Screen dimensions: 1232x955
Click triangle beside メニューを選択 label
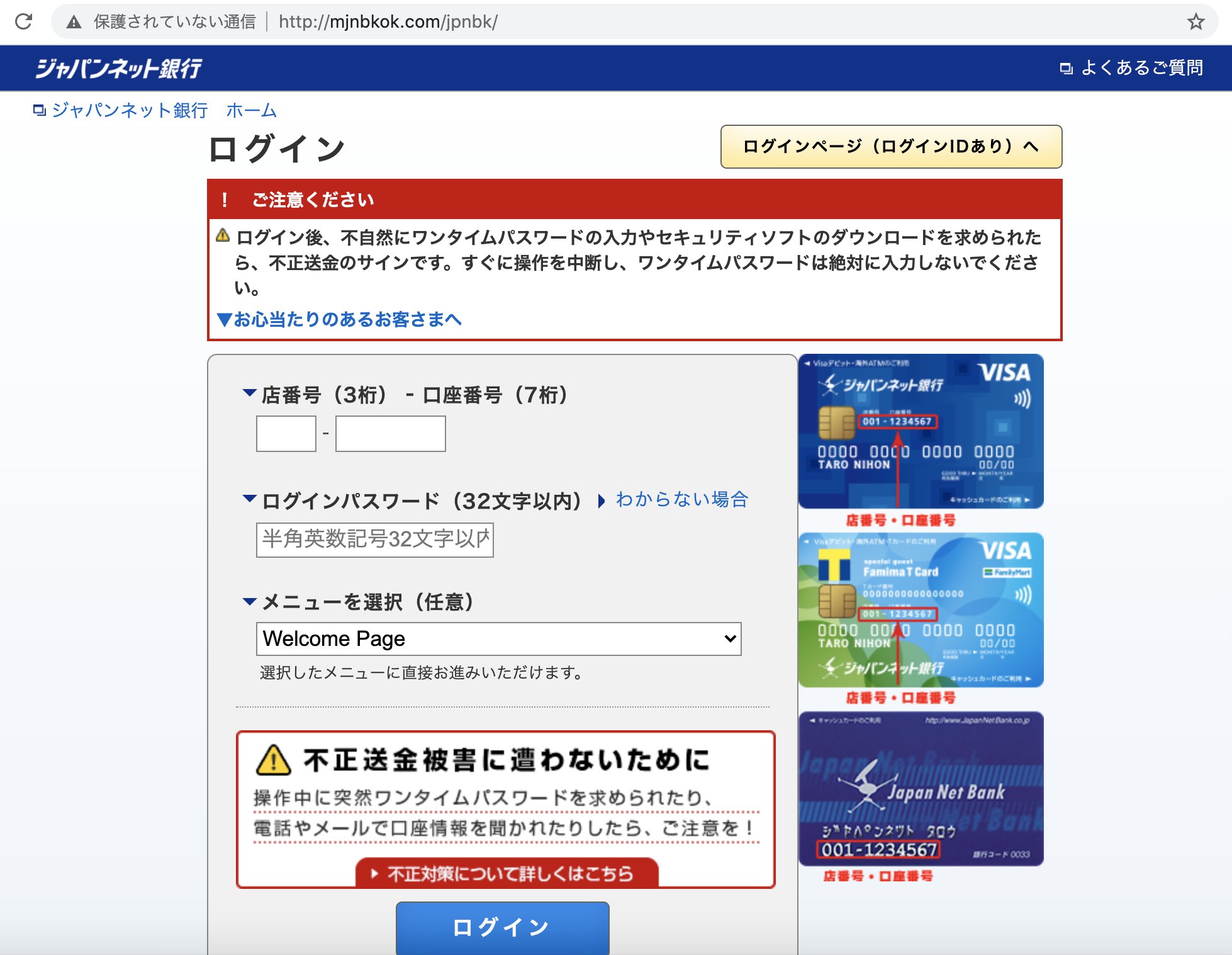click(x=249, y=602)
